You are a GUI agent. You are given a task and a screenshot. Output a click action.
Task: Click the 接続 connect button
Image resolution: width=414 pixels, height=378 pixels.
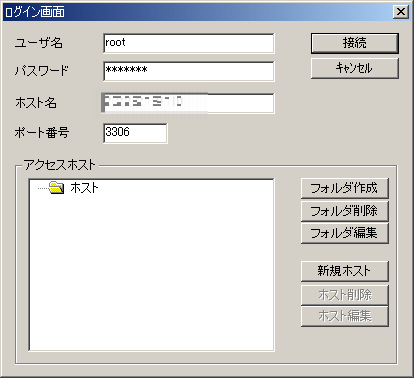pyautogui.click(x=355, y=43)
